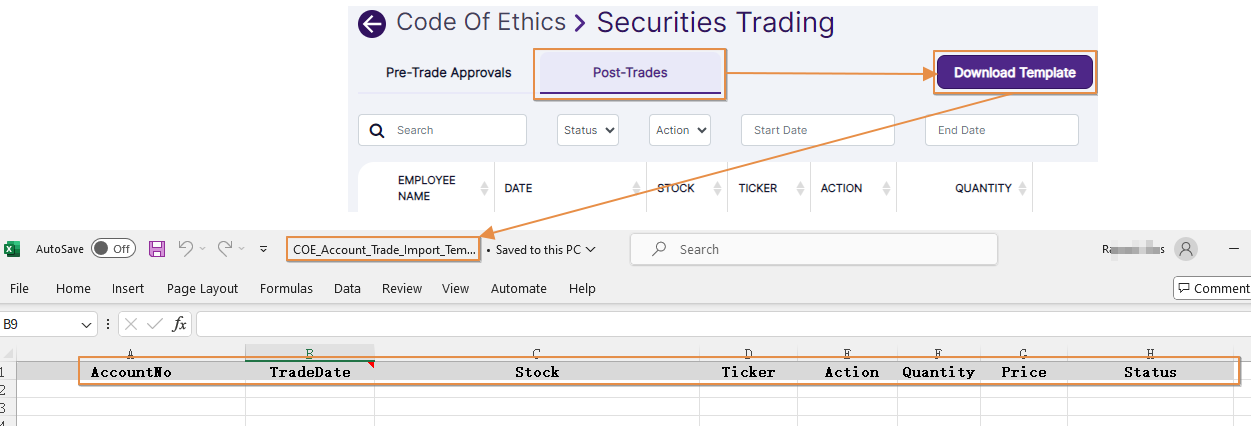The image size is (1251, 426).
Task: Select column header C in worksheet
Action: click(536, 353)
